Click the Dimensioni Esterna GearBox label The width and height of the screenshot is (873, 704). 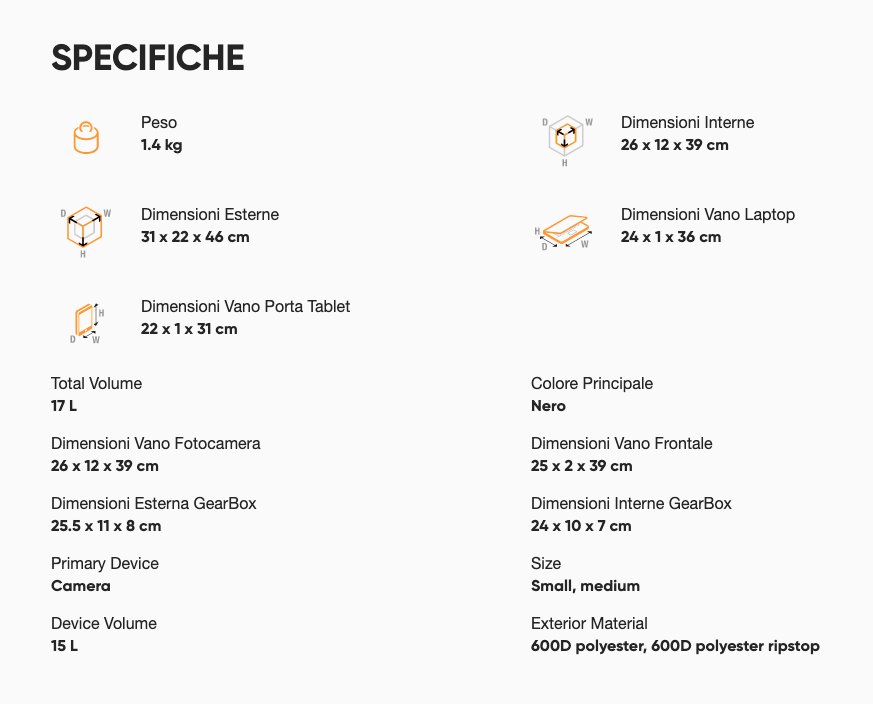point(153,504)
